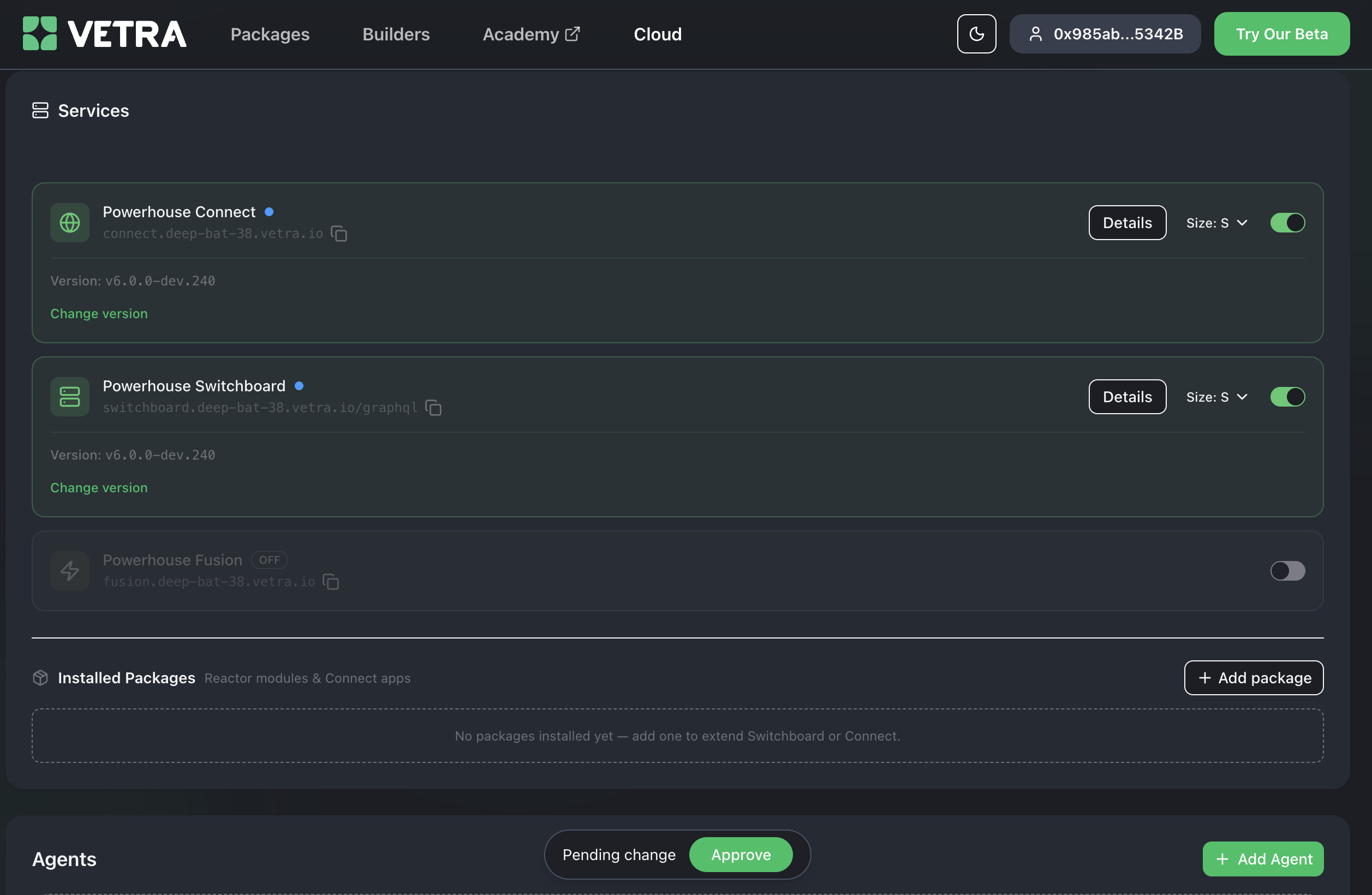This screenshot has height=895, width=1372.
Task: Click the Academy external link icon
Action: tap(572, 34)
